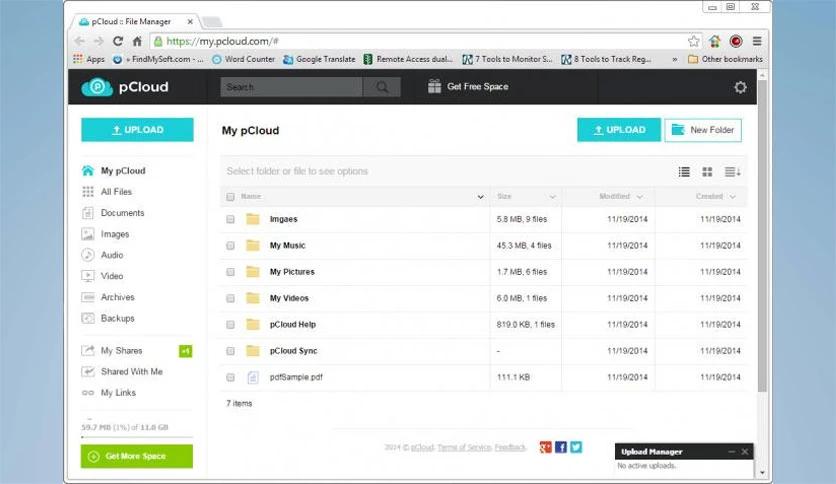836x484 pixels.
Task: Open the Imgaes folder icon
Action: 253,219
